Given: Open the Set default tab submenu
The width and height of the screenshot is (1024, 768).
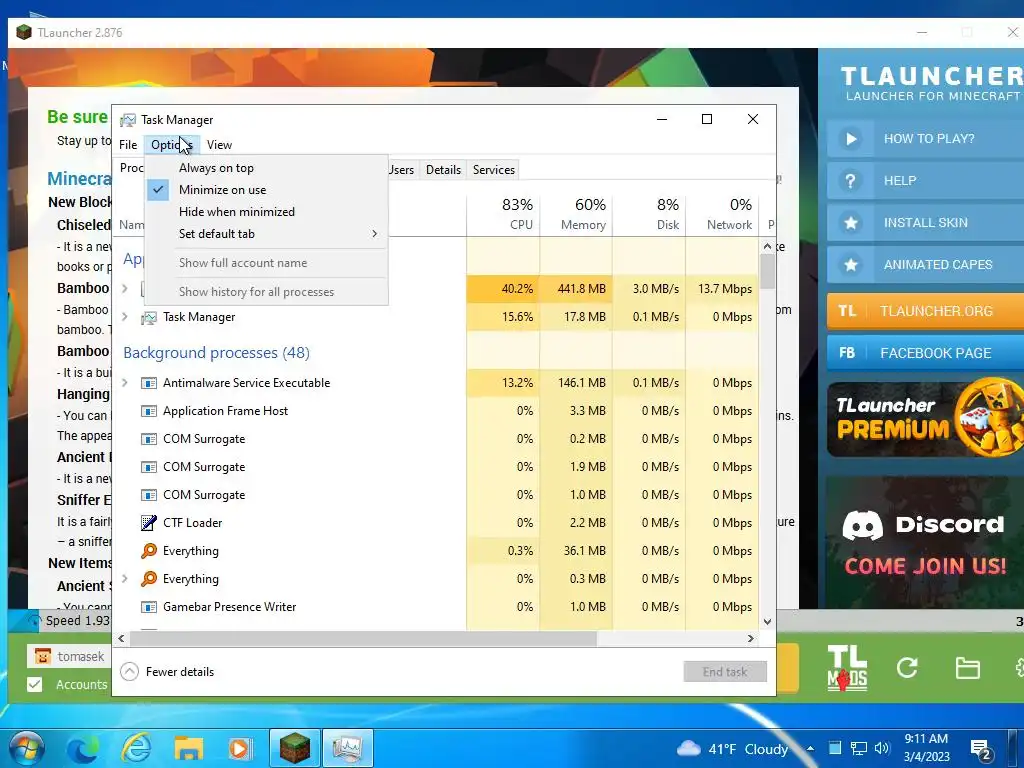Looking at the screenshot, I should pyautogui.click(x=266, y=234).
